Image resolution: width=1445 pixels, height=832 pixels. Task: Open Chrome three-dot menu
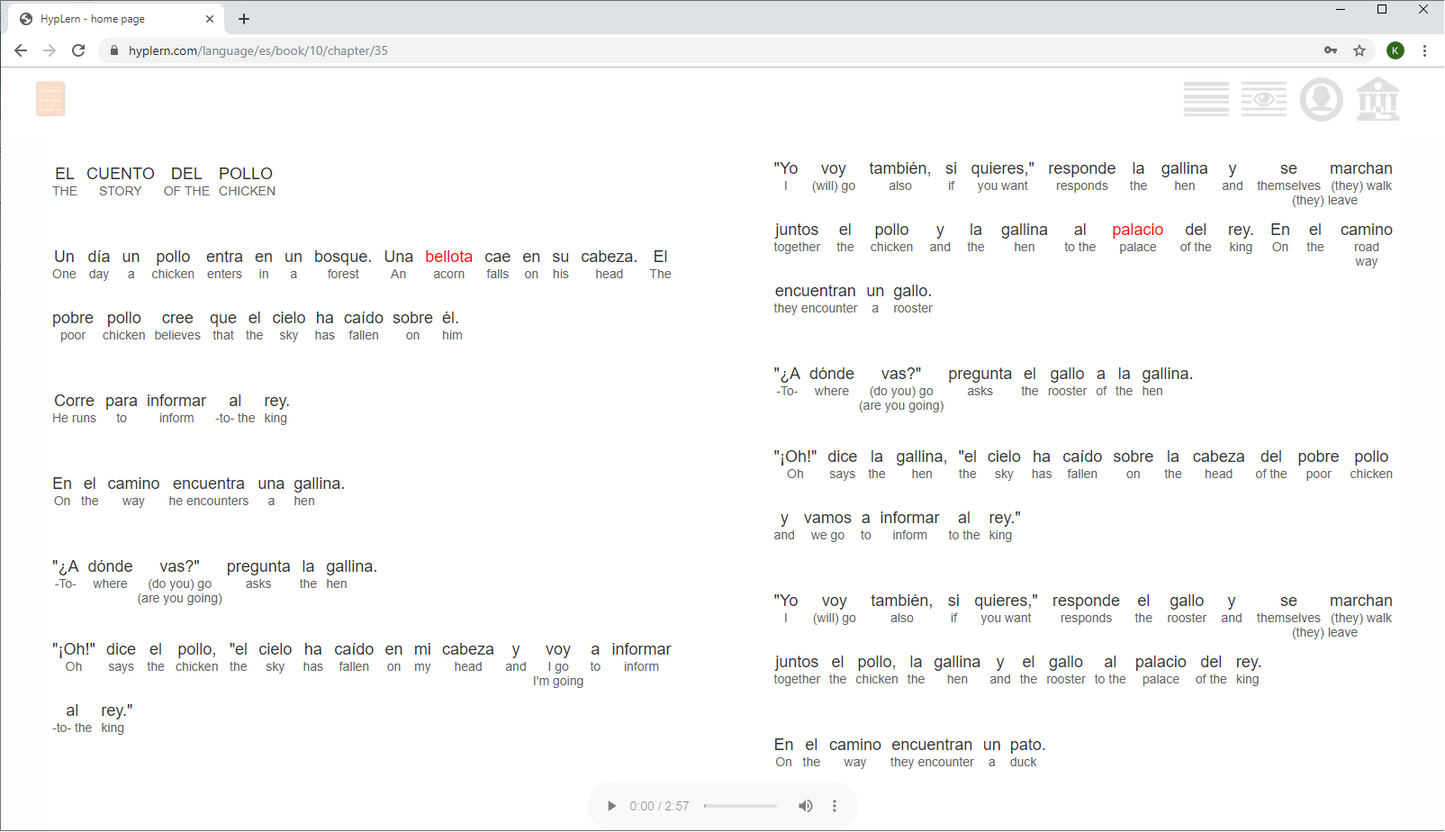point(1425,51)
